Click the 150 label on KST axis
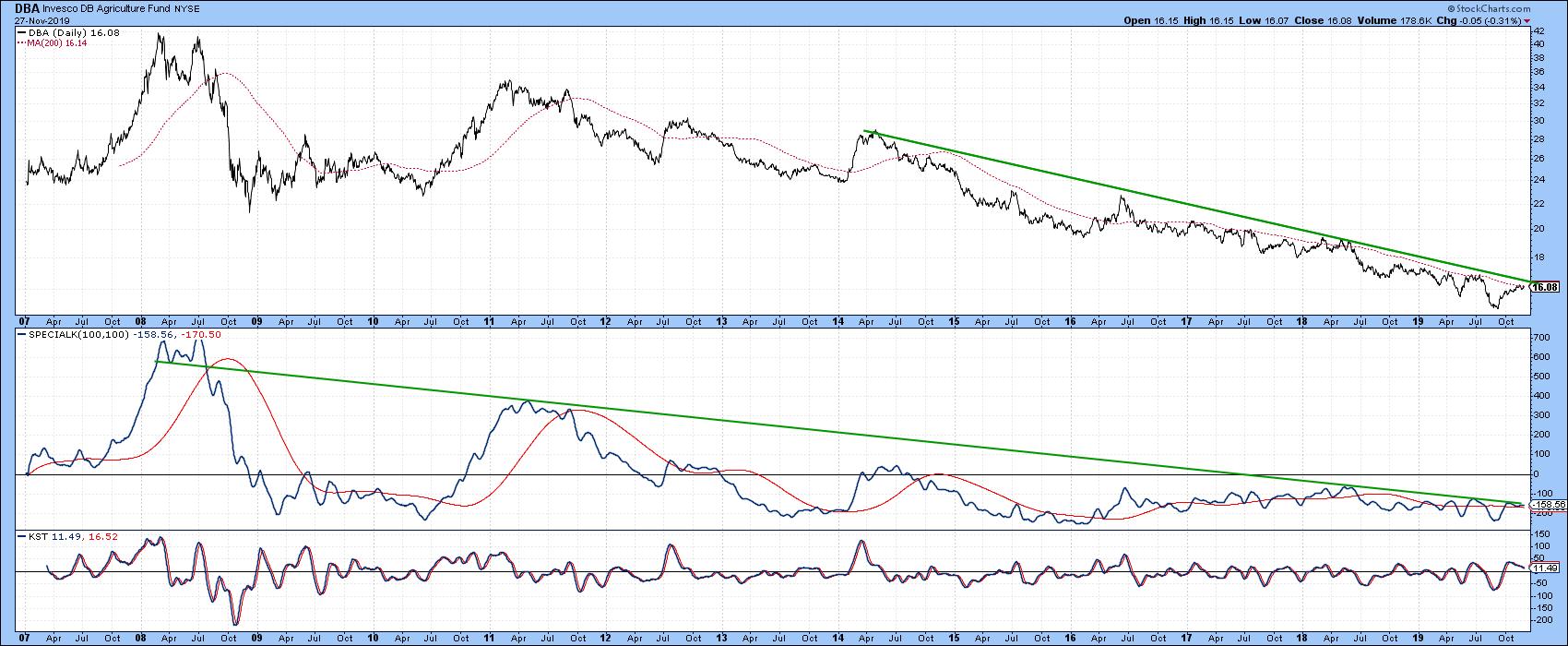This screenshot has height=646, width=1568. pos(1540,535)
